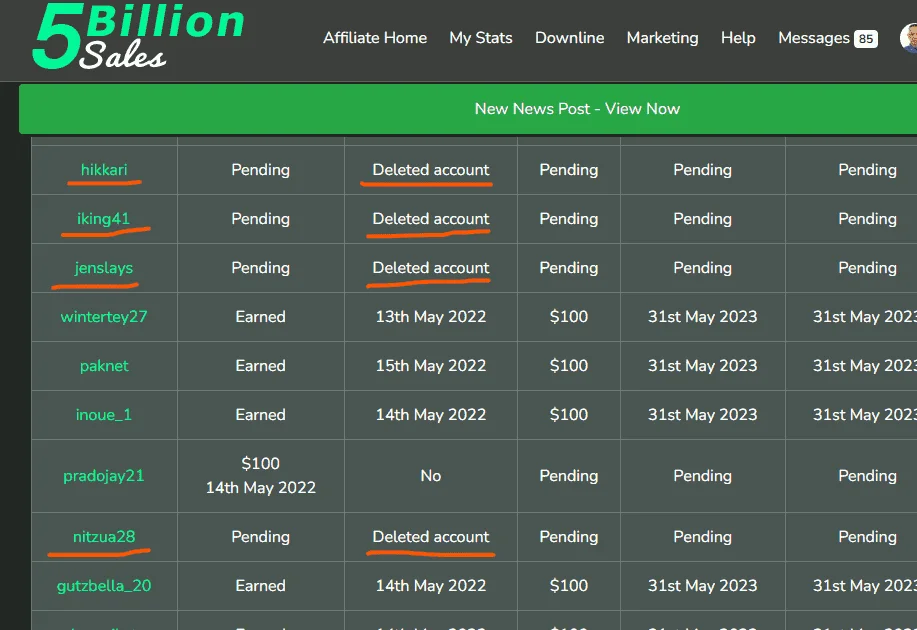This screenshot has width=917, height=630.
Task: Select hikkari's Deleted account cell
Action: pyautogui.click(x=431, y=170)
